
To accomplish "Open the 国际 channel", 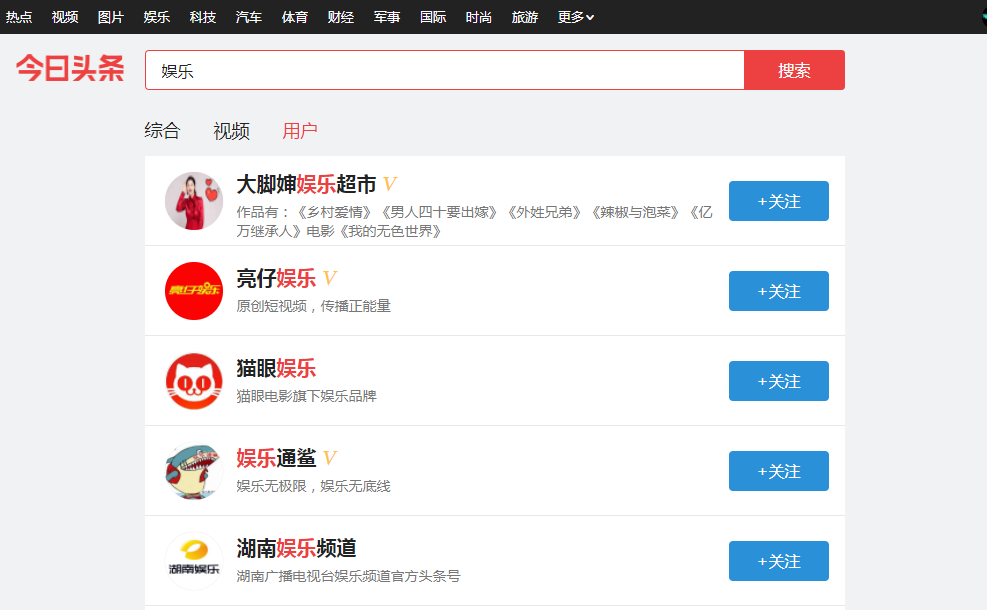I will pos(433,17).
